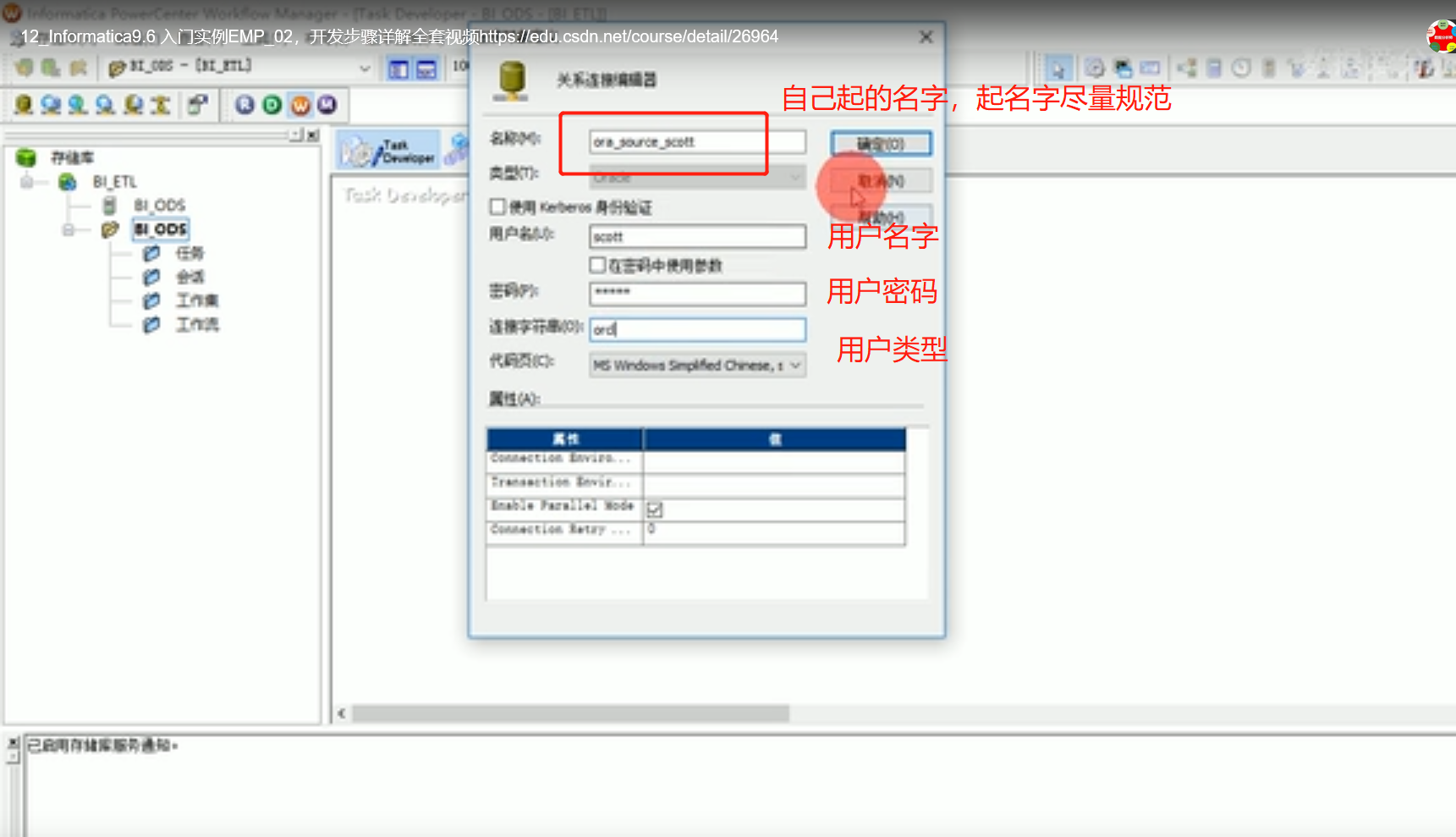
Task: Select the Workflow Manager W icon
Action: [x=301, y=104]
